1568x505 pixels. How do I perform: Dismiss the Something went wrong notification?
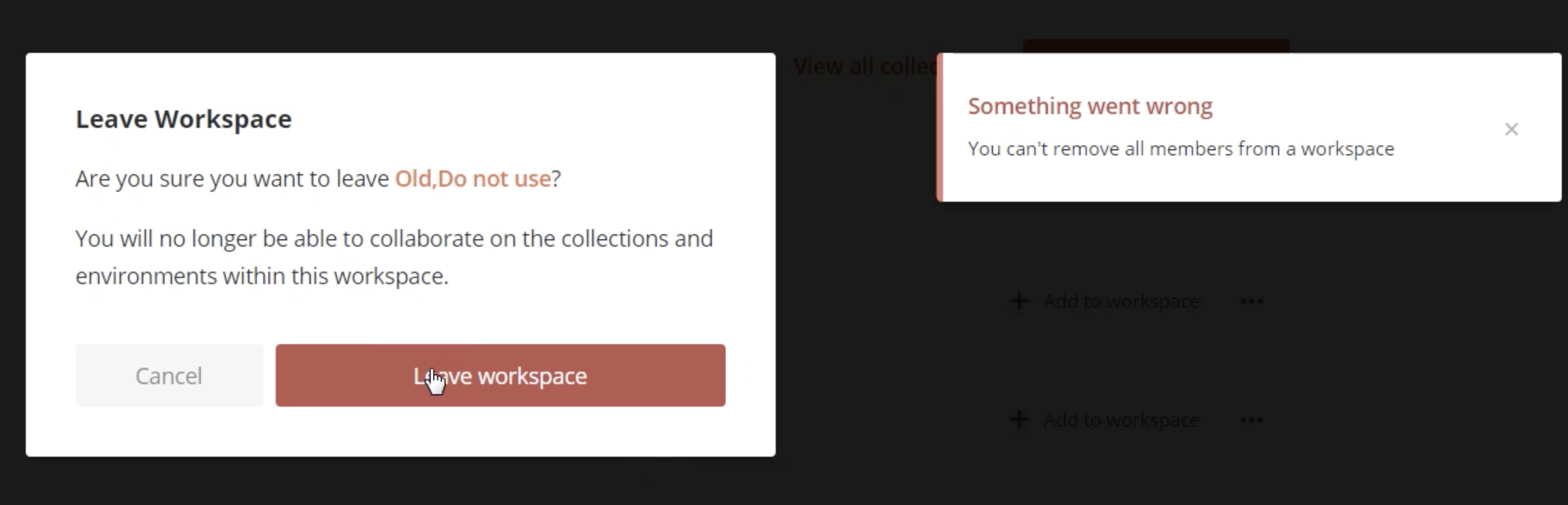[x=1512, y=129]
